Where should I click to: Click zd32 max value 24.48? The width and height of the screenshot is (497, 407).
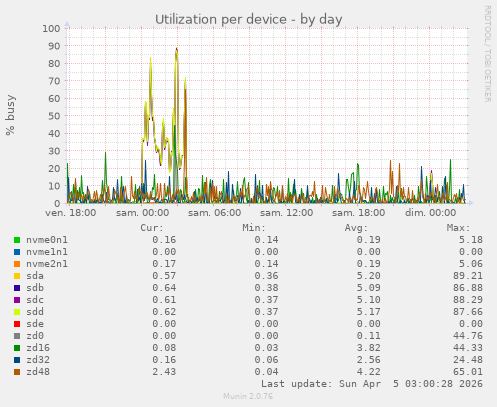[x=468, y=360]
